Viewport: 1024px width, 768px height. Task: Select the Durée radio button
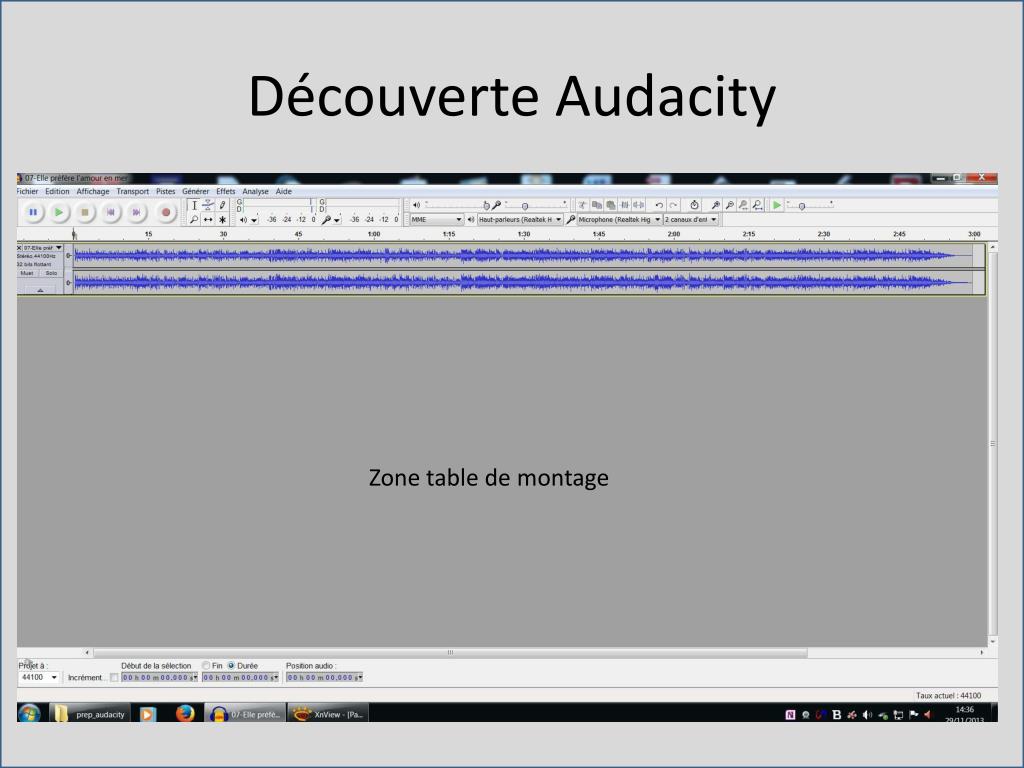[x=231, y=665]
